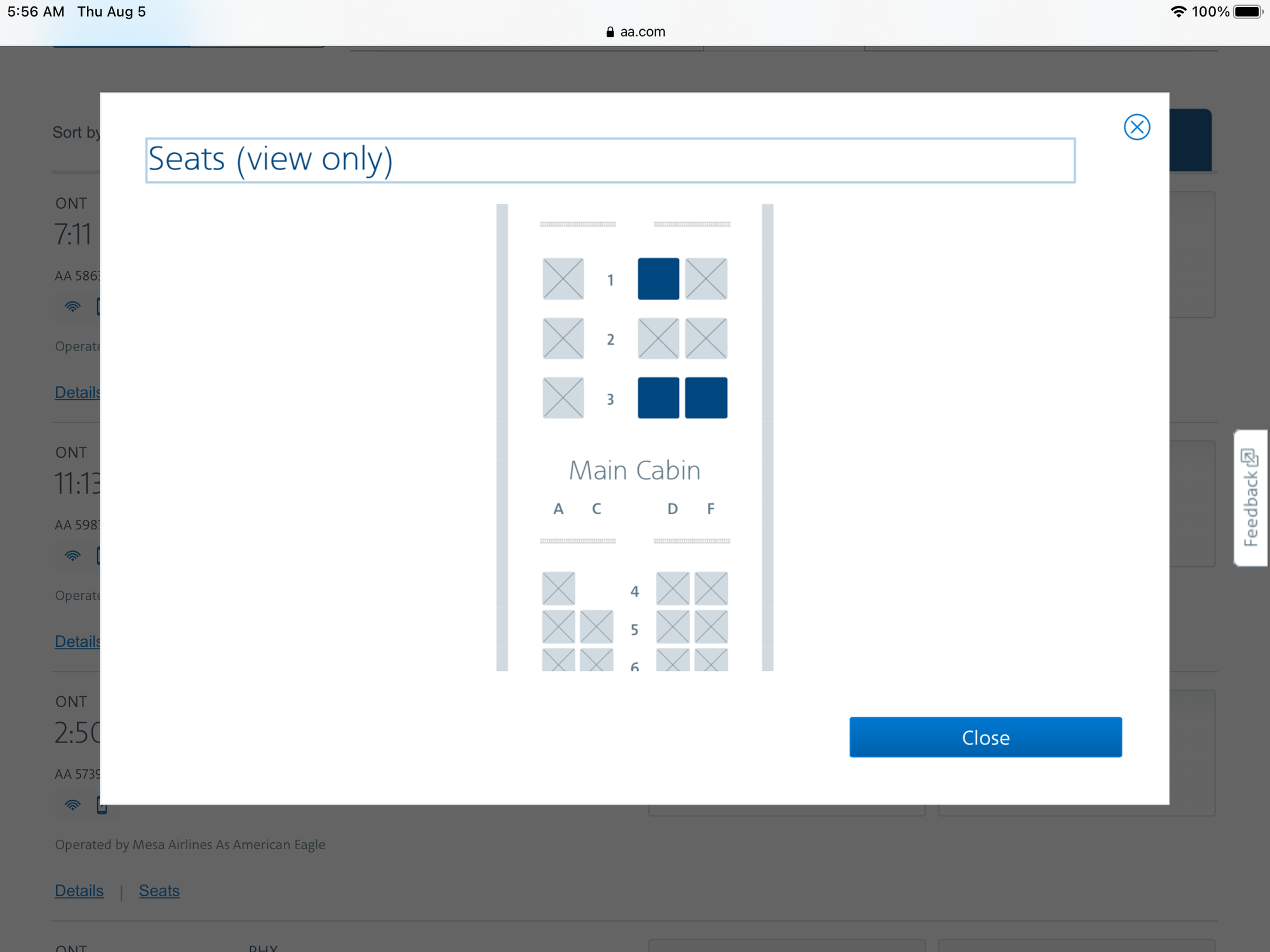The height and width of the screenshot is (952, 1270).
Task: Click unavailable seat 3A in row 3
Action: tap(563, 398)
